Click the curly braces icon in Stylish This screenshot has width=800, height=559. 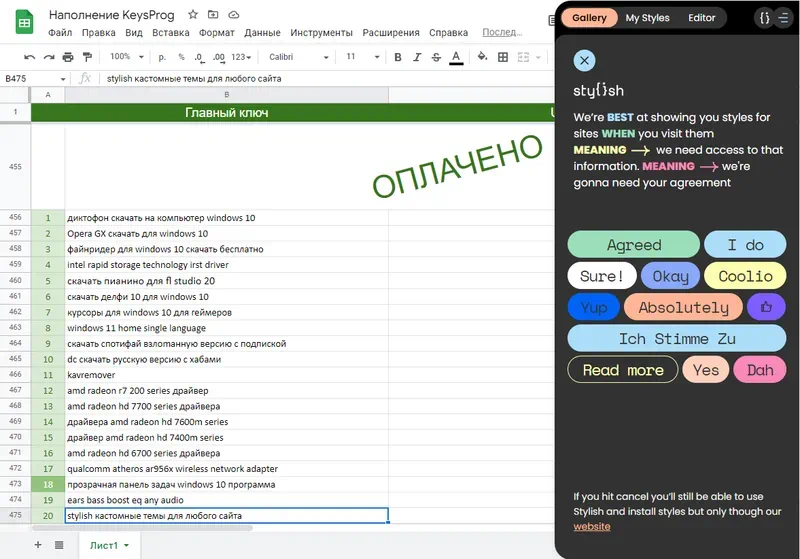click(x=764, y=18)
